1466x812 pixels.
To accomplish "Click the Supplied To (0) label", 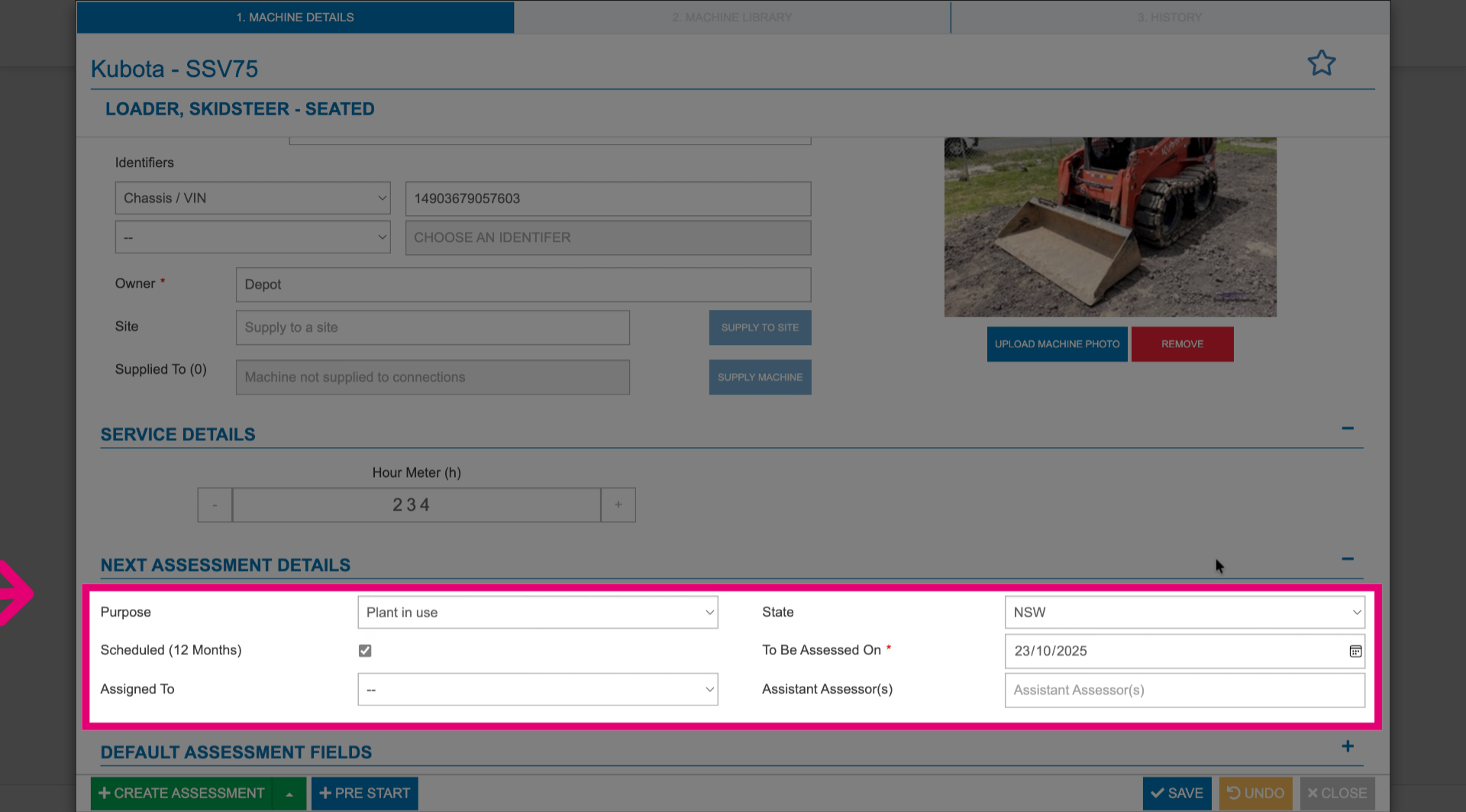I will pyautogui.click(x=160, y=369).
